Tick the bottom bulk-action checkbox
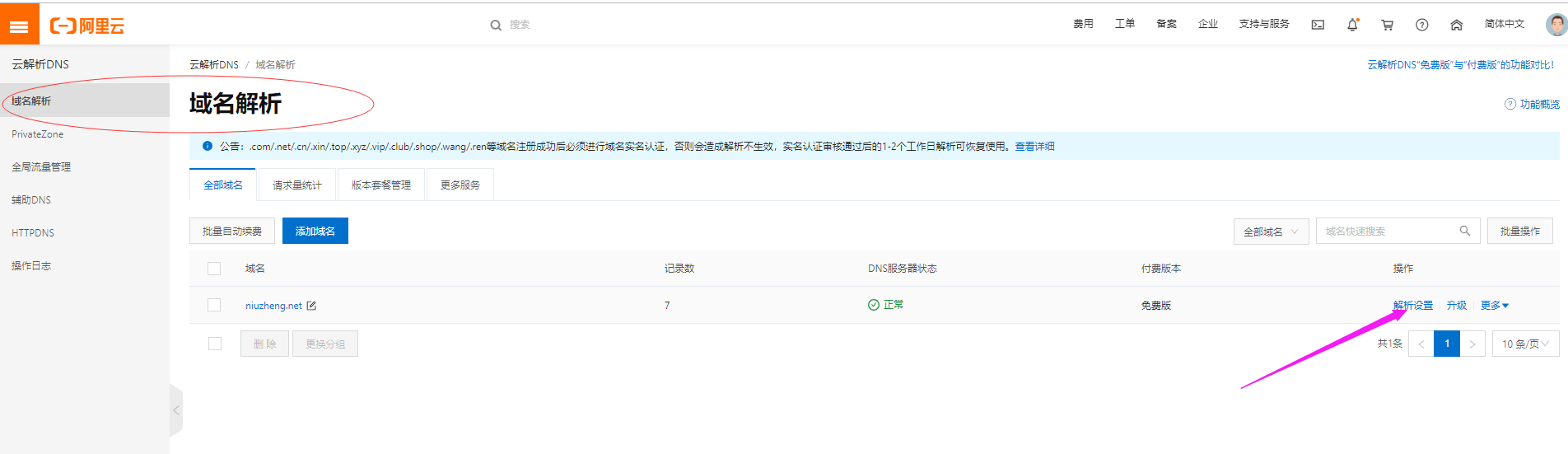Screen dimensions: 1568x454 tap(215, 344)
